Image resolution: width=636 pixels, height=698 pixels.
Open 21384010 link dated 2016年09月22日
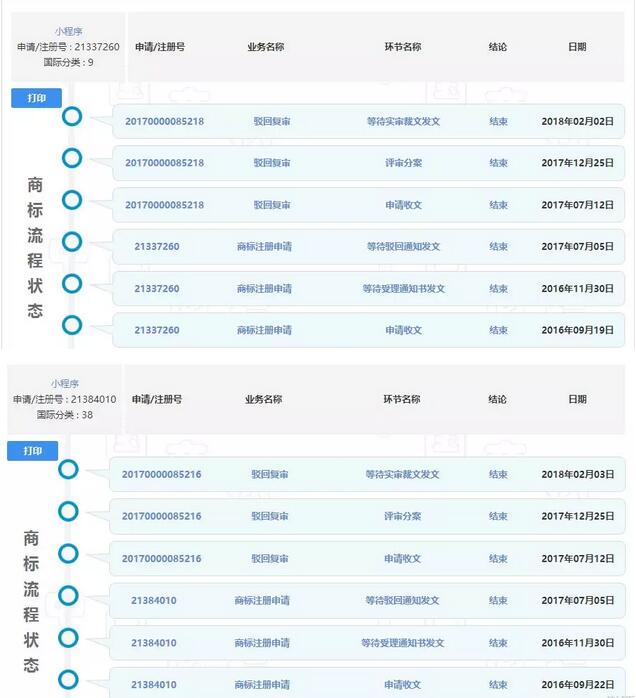(x=154, y=685)
